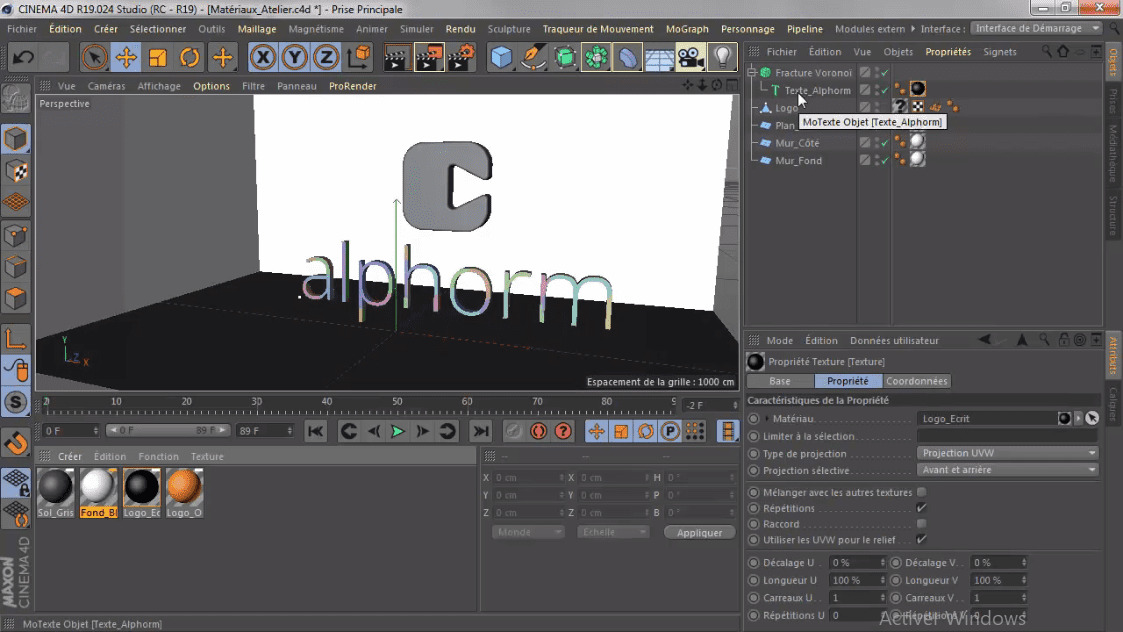This screenshot has width=1123, height=632.
Task: Toggle Mélanger avec les autres textures
Action: 922,492
